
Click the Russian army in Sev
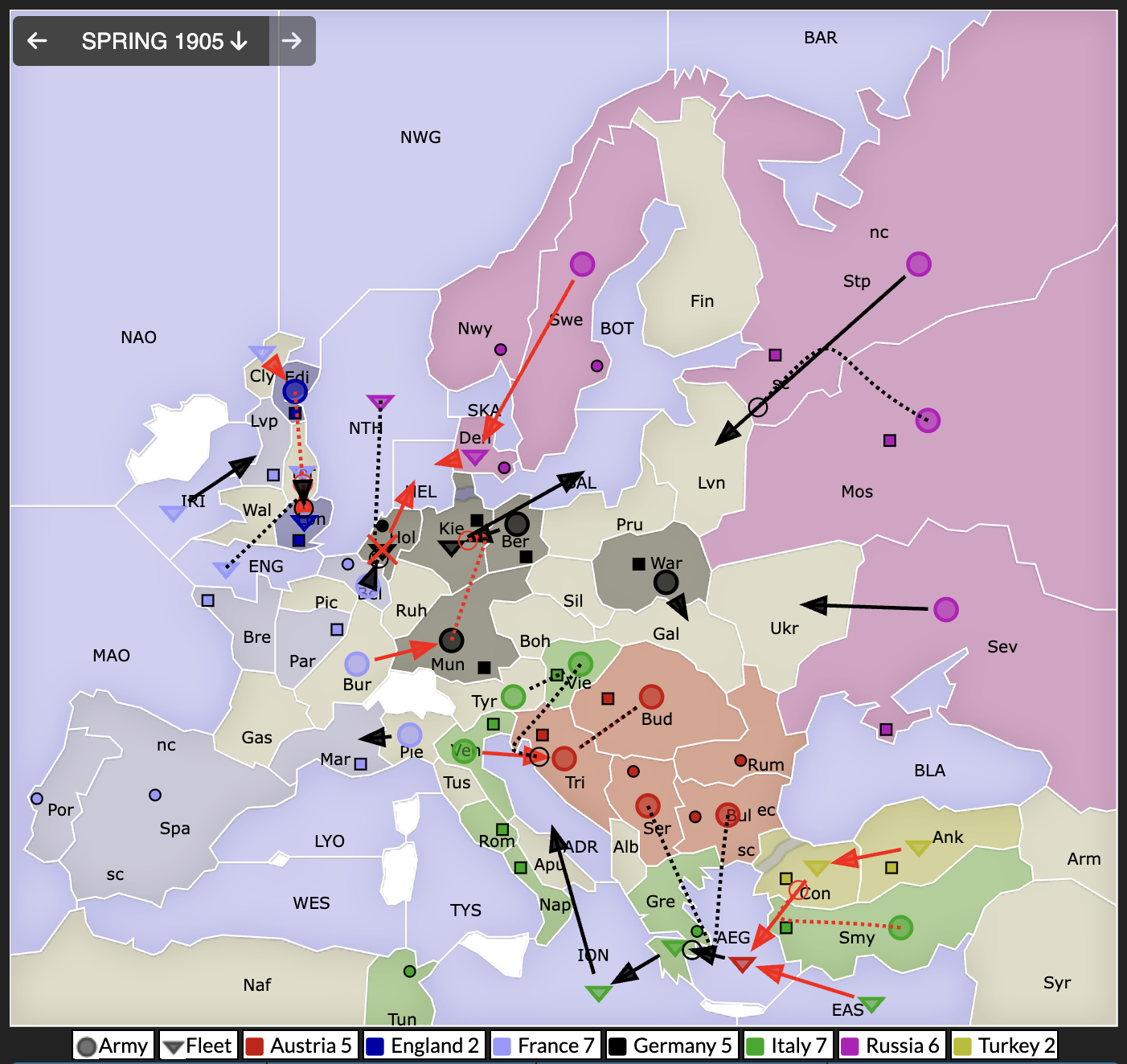[x=946, y=610]
